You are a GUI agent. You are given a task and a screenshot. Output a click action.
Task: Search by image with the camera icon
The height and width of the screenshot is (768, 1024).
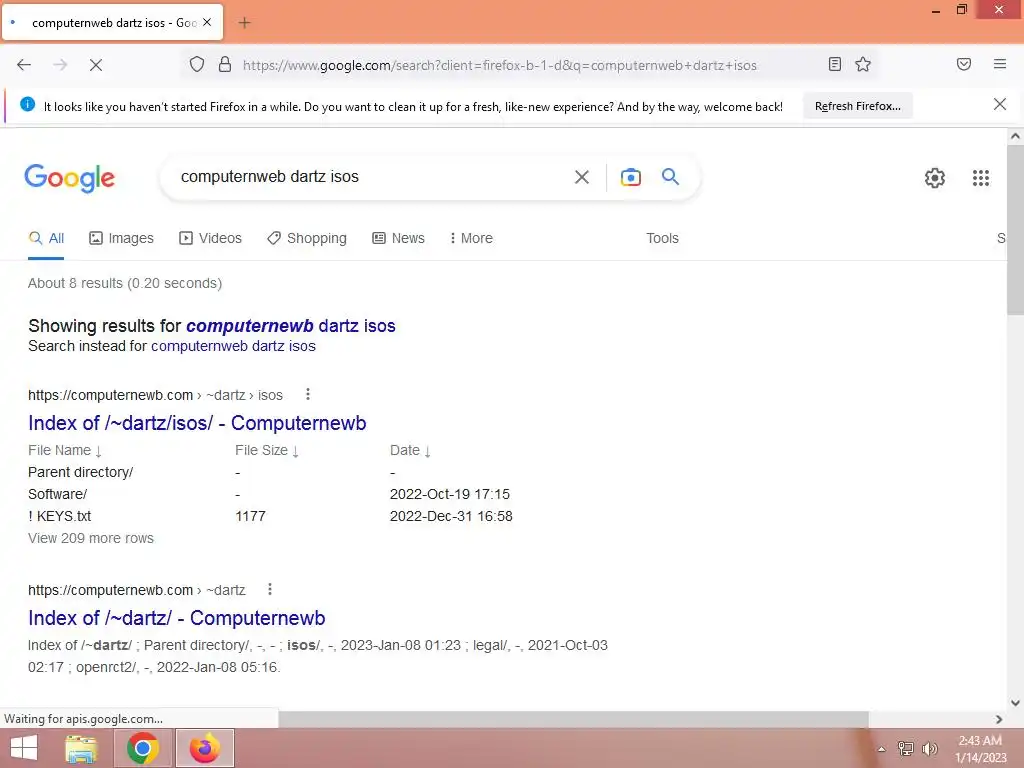point(630,177)
